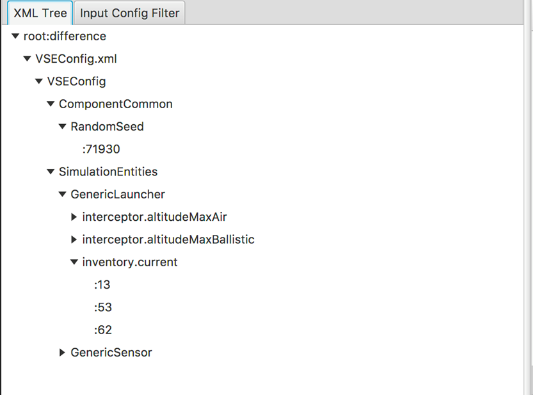Collapse the inventory.current node arrow
Image resolution: width=533 pixels, height=396 pixels.
click(x=74, y=262)
